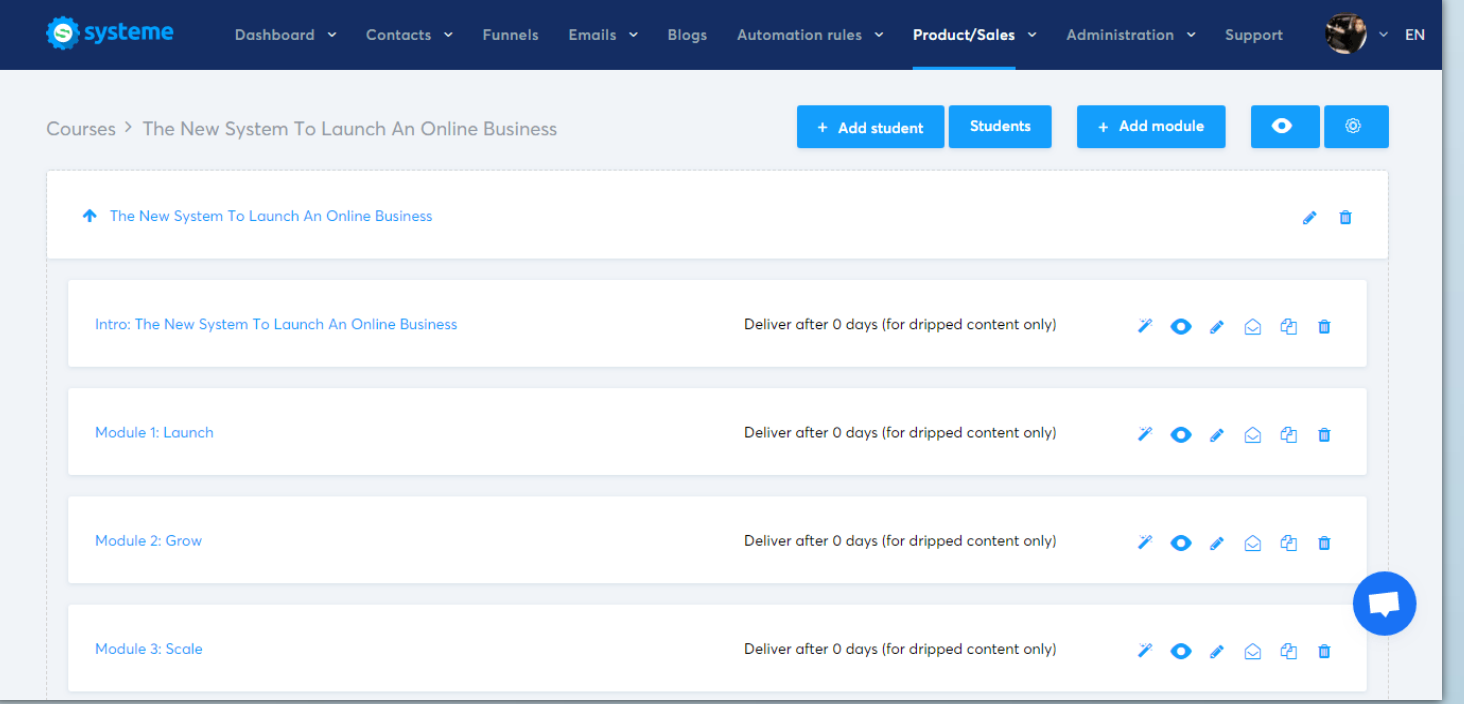Click the magic wand icon for Module 1: Launch
This screenshot has width=1464, height=704.
1145,434
